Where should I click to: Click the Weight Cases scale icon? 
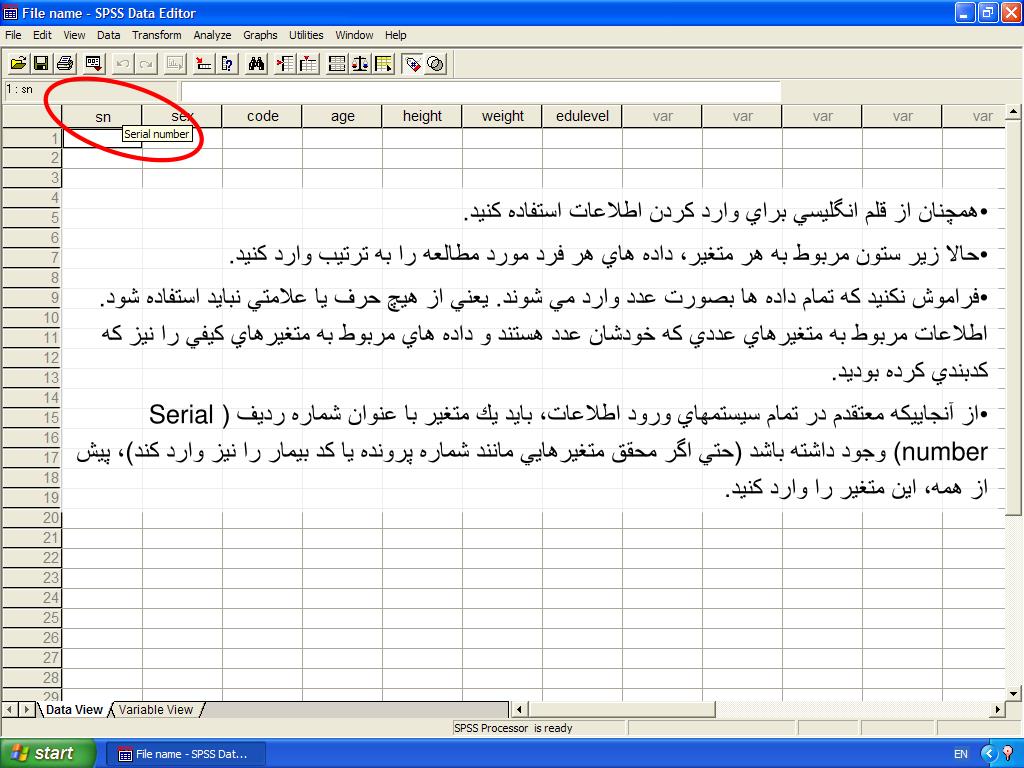coord(360,63)
